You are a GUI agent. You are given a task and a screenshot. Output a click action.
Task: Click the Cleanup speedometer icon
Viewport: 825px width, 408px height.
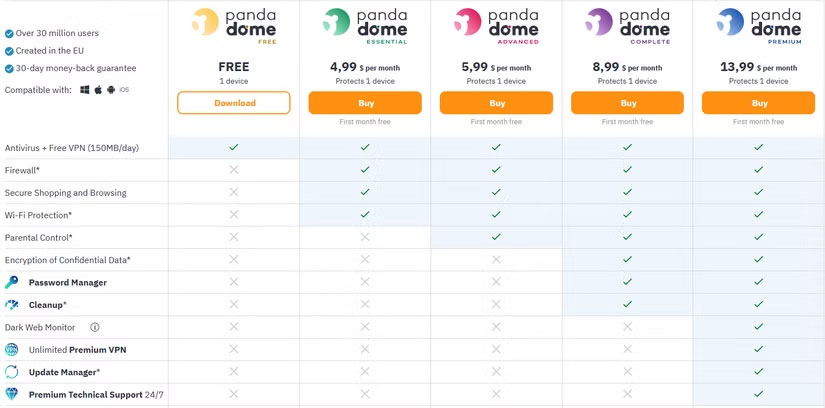(x=12, y=304)
